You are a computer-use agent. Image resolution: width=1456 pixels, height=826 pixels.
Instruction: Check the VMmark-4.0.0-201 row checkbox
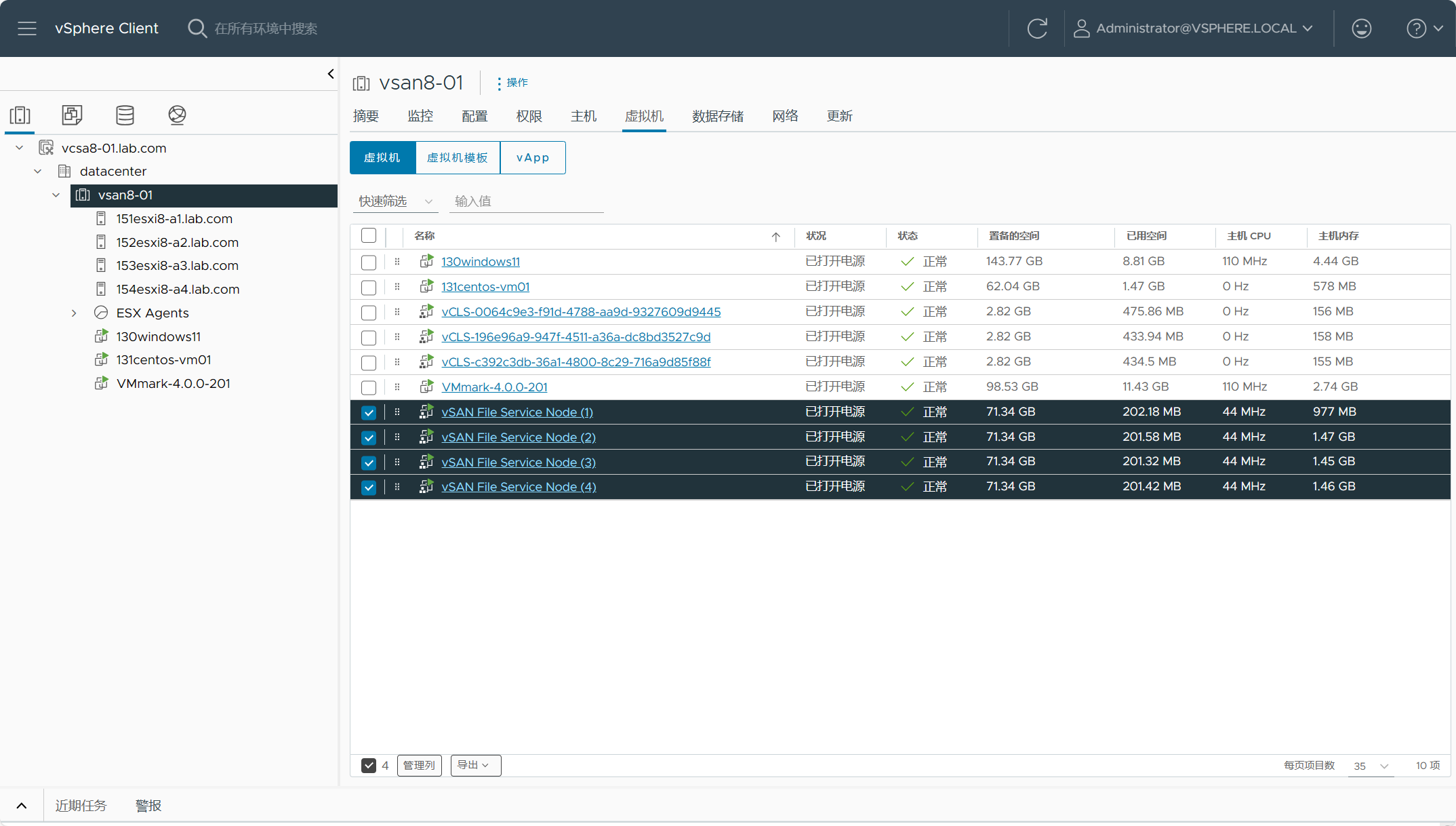369,387
